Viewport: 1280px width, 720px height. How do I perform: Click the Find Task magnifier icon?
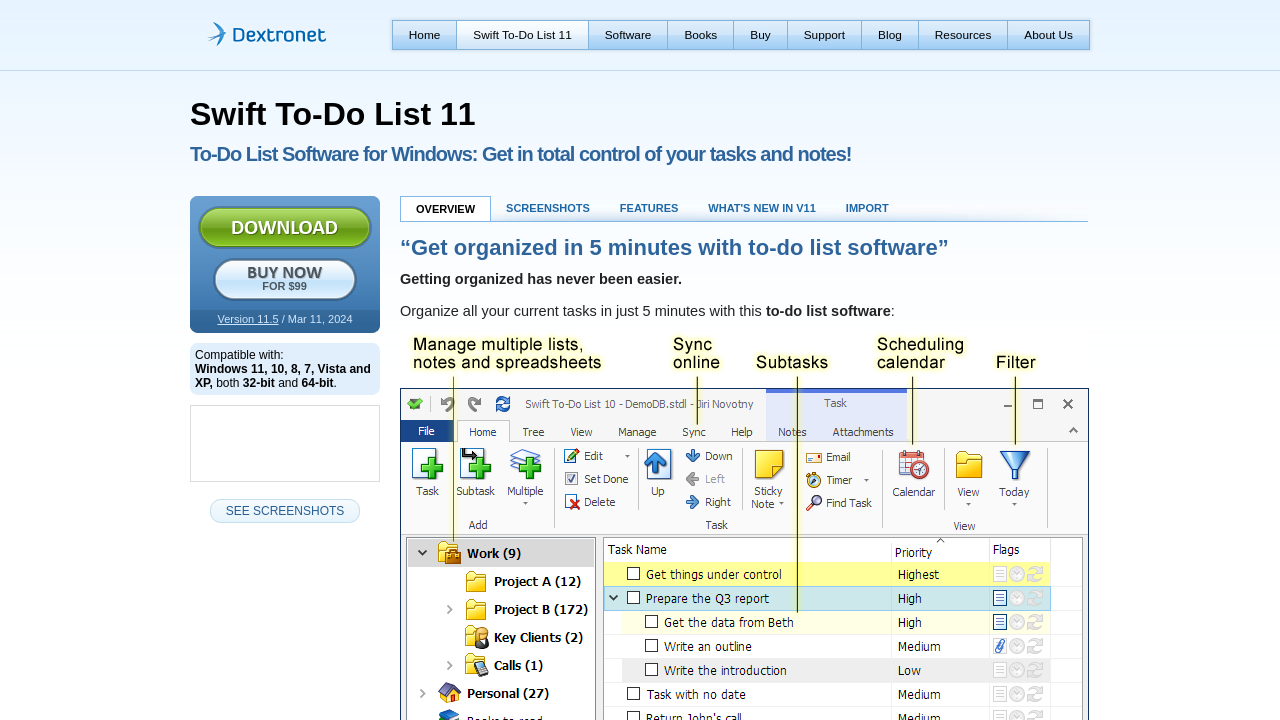tap(814, 503)
